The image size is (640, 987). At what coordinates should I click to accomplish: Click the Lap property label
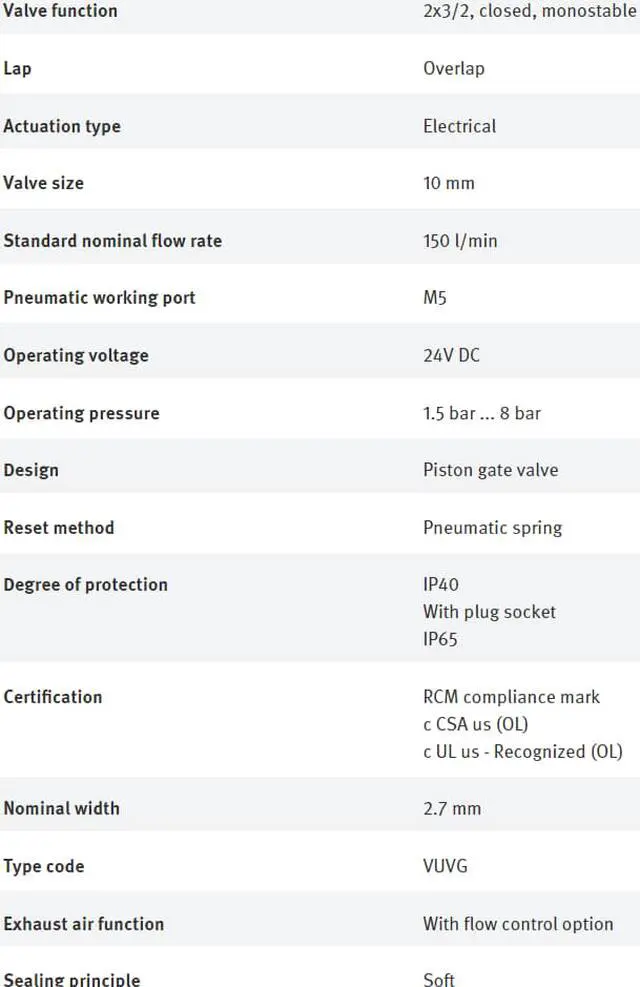point(17,68)
